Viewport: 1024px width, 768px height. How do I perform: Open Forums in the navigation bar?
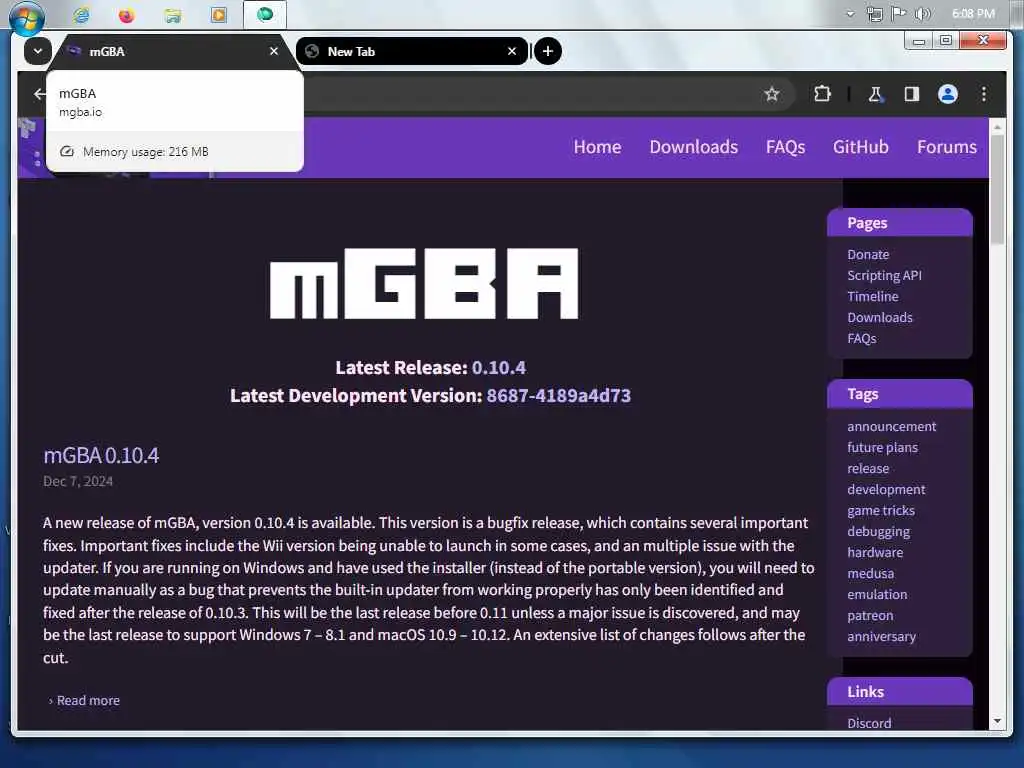coord(946,147)
